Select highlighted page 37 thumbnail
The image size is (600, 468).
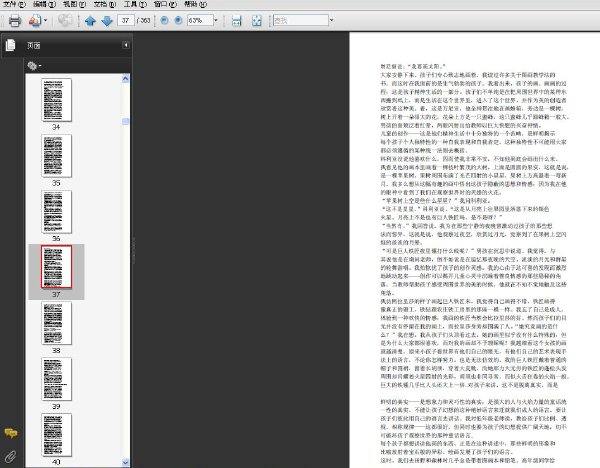pyautogui.click(x=56, y=267)
